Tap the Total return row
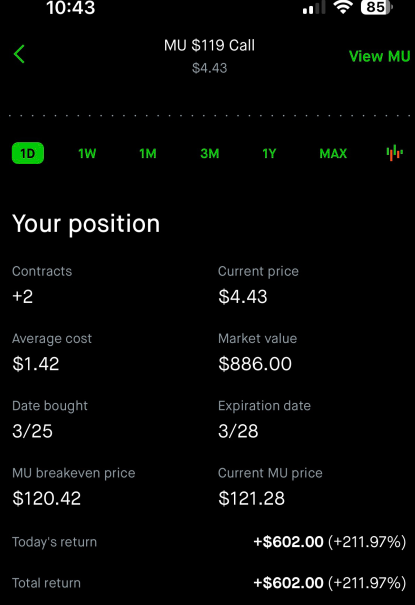This screenshot has width=415, height=605. coord(209,583)
